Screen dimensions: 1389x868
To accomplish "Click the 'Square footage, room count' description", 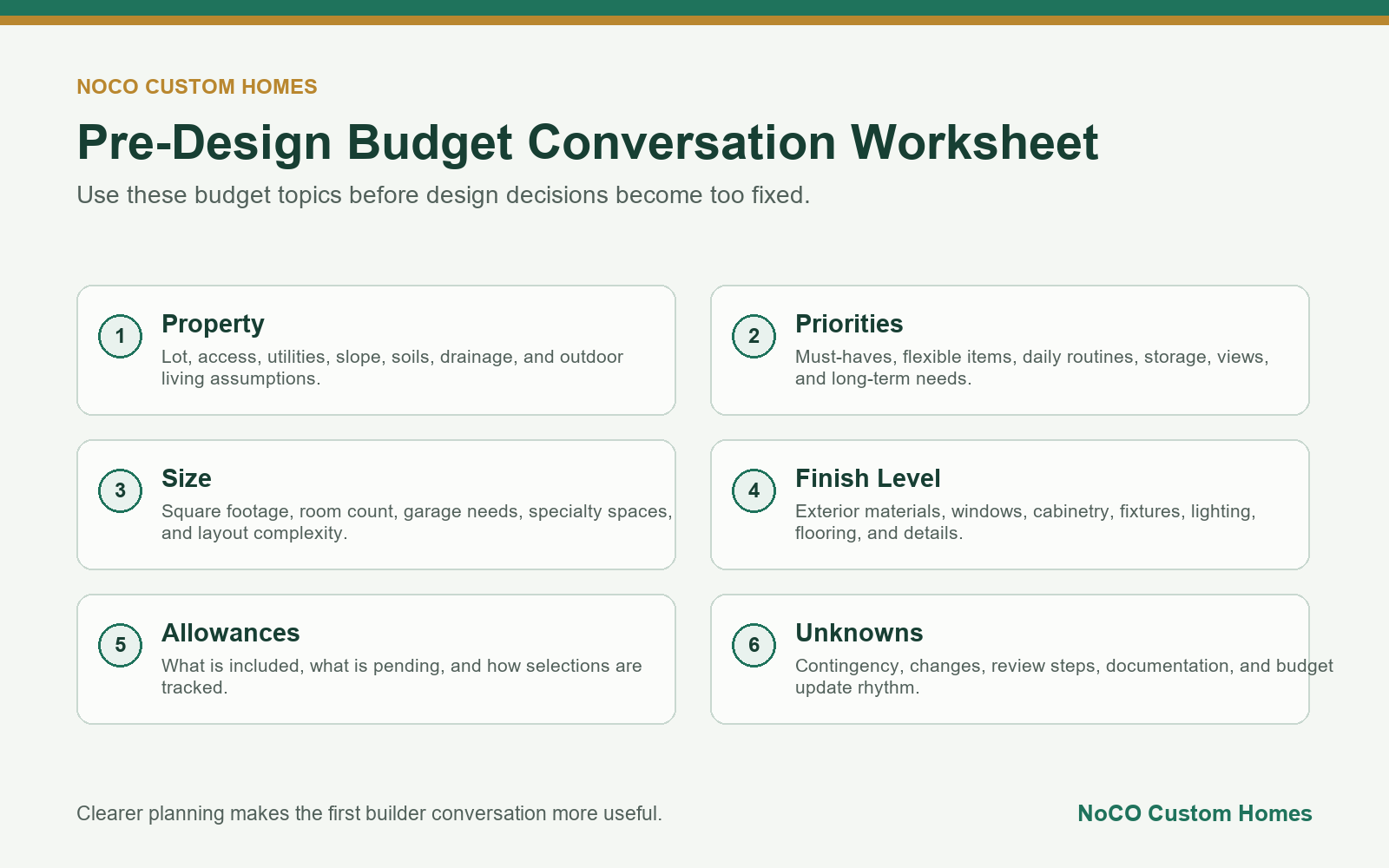I will click(417, 523).
